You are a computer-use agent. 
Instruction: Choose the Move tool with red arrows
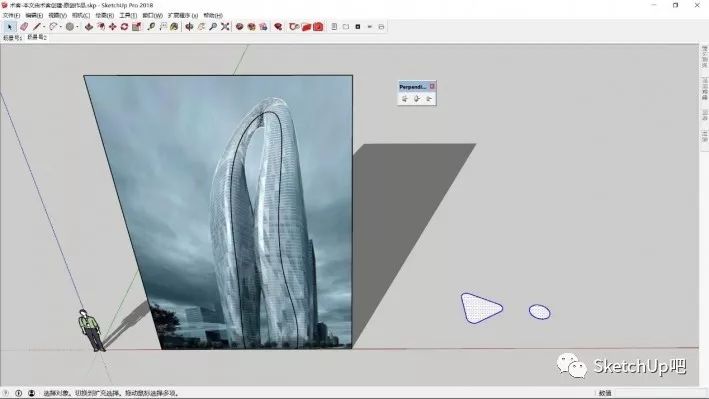(113, 27)
